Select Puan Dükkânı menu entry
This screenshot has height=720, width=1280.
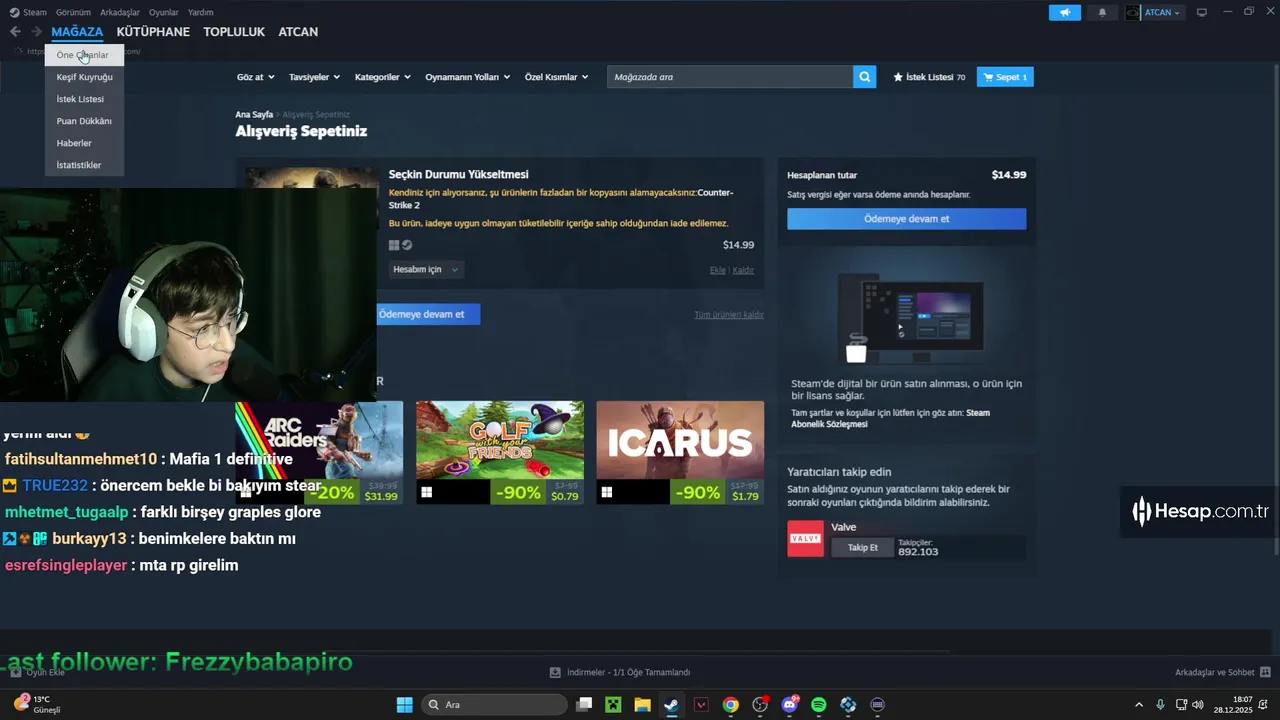coord(84,121)
